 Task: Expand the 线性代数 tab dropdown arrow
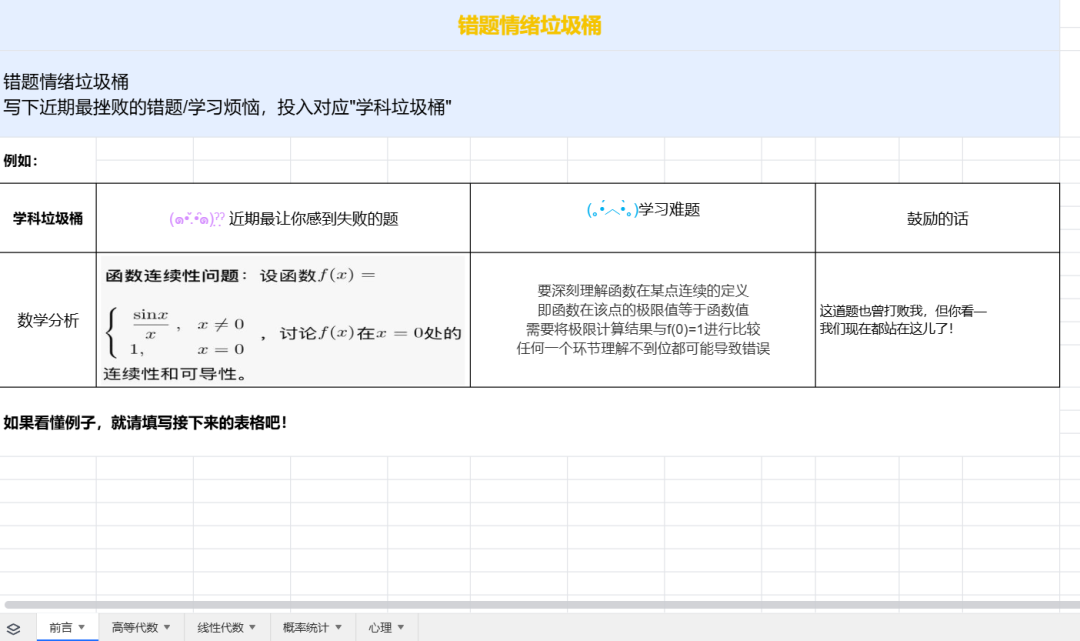coord(252,628)
